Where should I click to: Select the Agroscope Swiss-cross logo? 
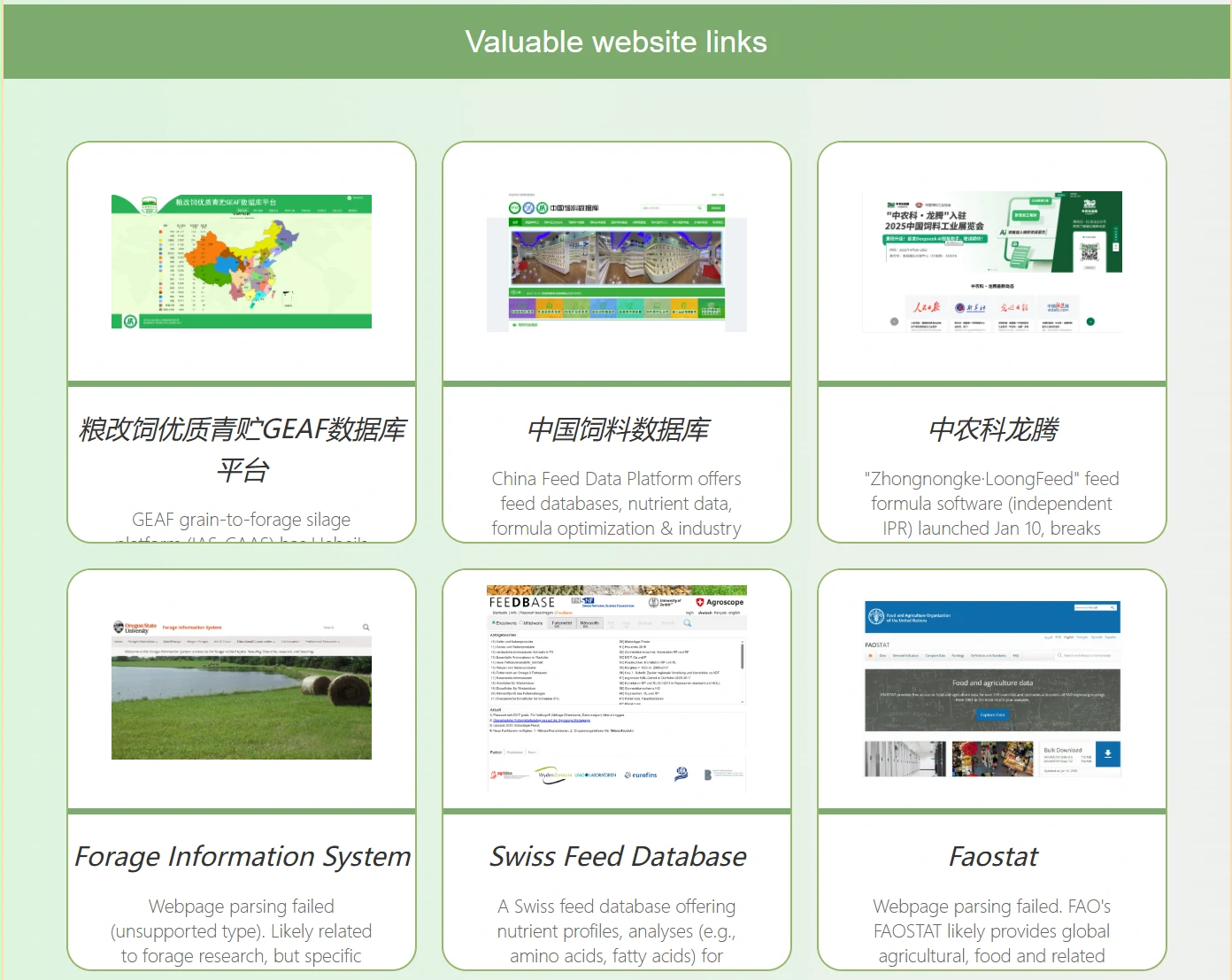(700, 602)
